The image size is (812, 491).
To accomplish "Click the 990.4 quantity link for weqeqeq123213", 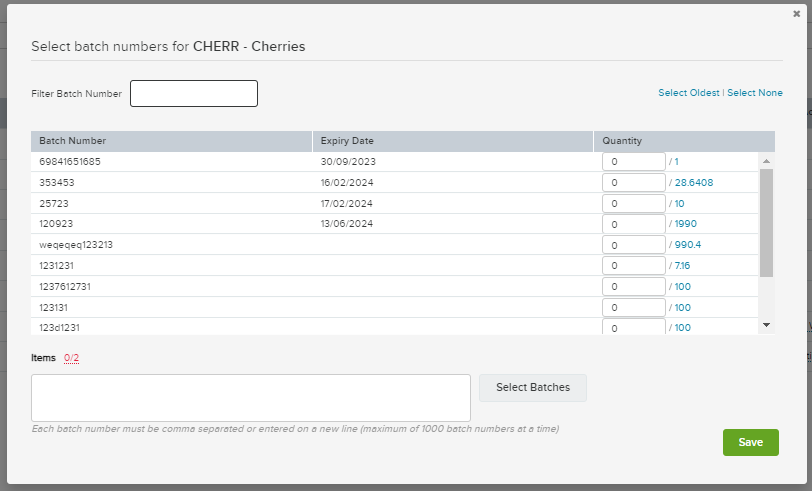I will click(687, 245).
